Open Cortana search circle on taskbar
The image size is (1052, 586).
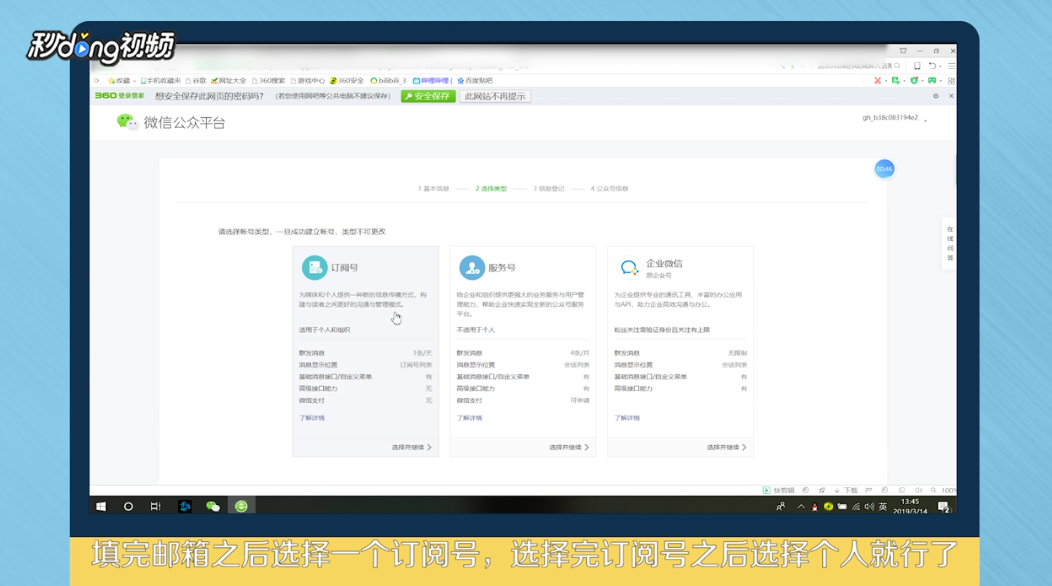click(128, 506)
